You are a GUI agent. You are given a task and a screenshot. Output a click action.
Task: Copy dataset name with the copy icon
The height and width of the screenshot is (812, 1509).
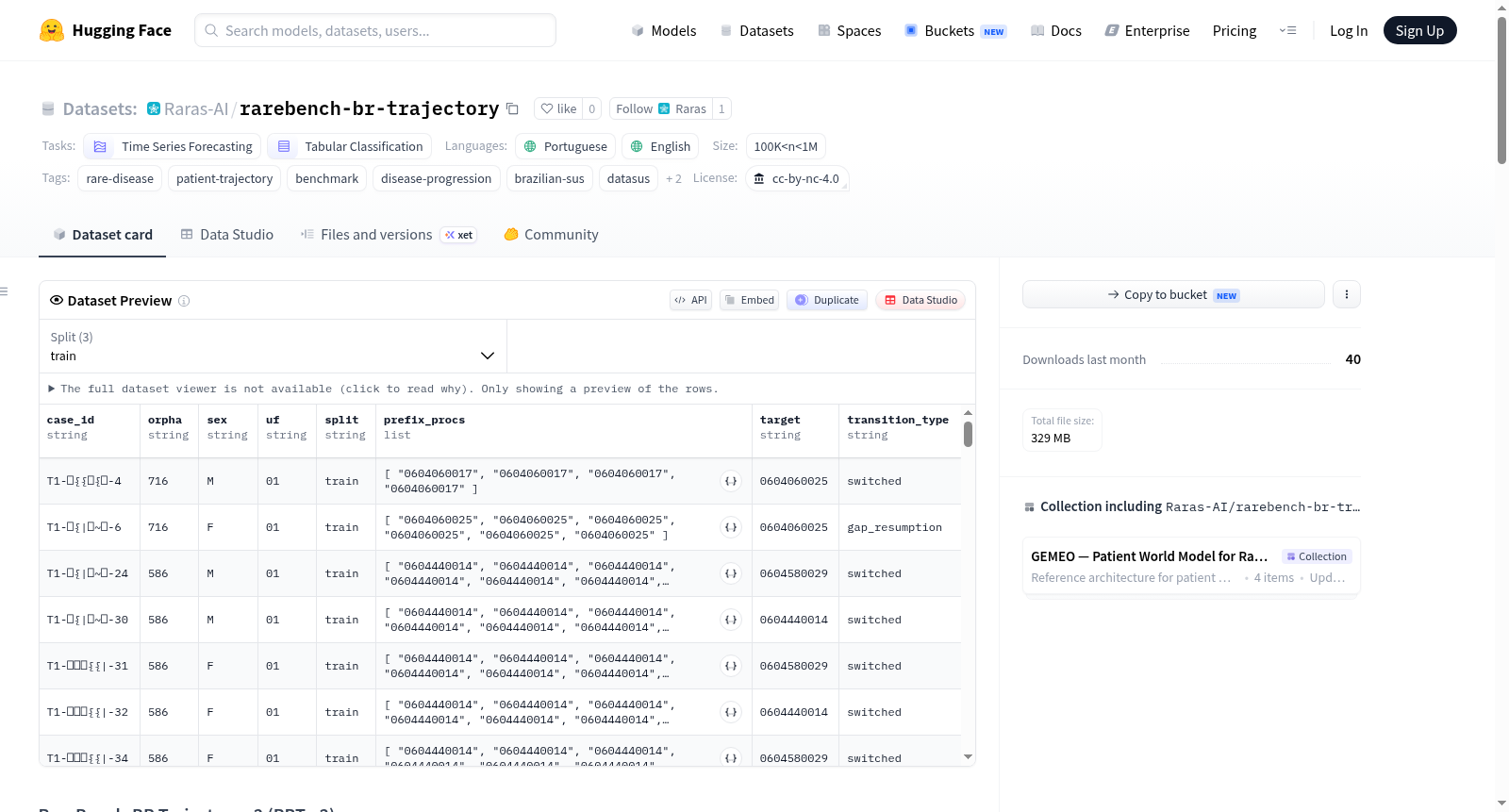(512, 108)
